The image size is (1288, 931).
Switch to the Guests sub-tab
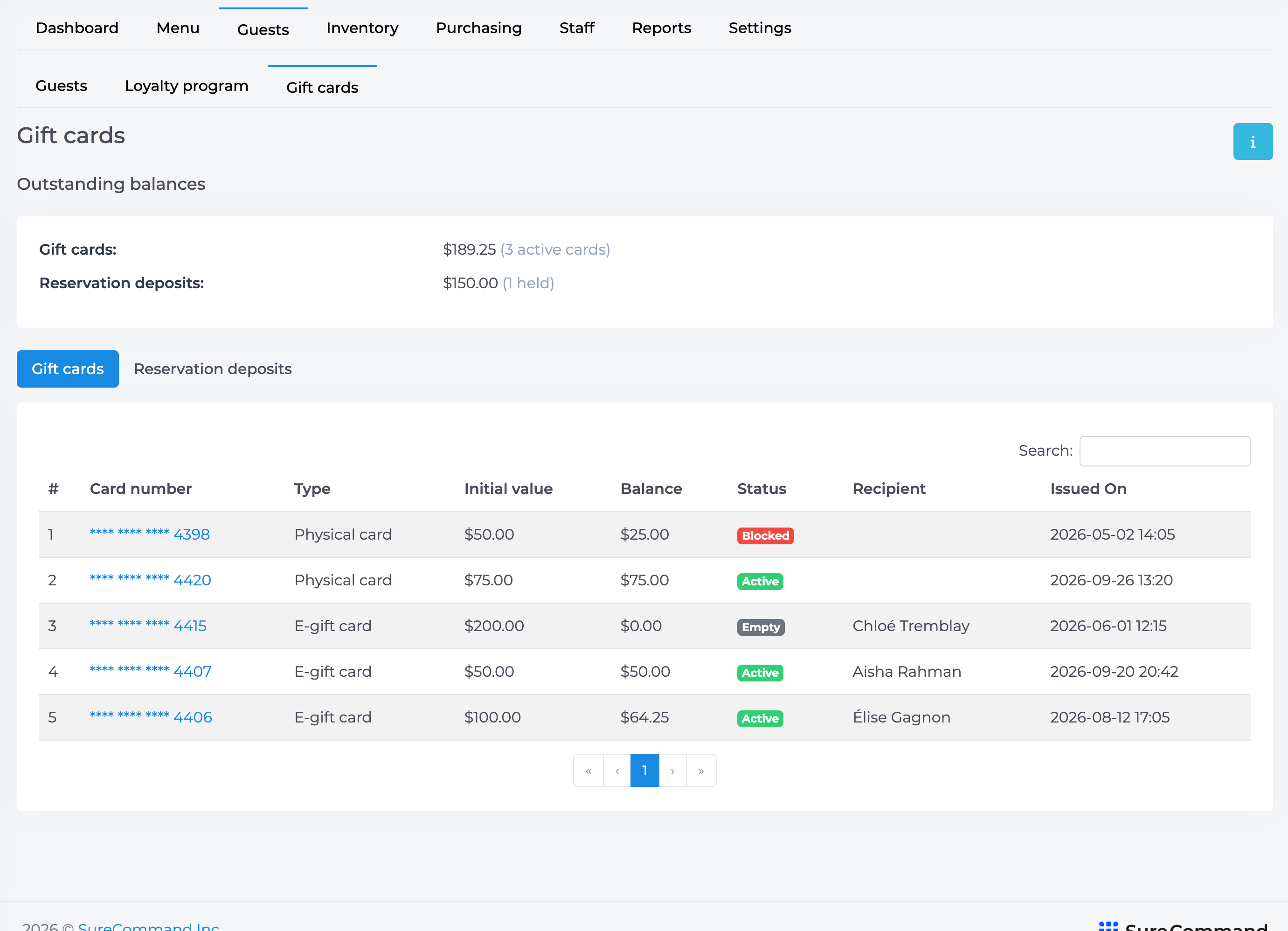pyautogui.click(x=62, y=86)
